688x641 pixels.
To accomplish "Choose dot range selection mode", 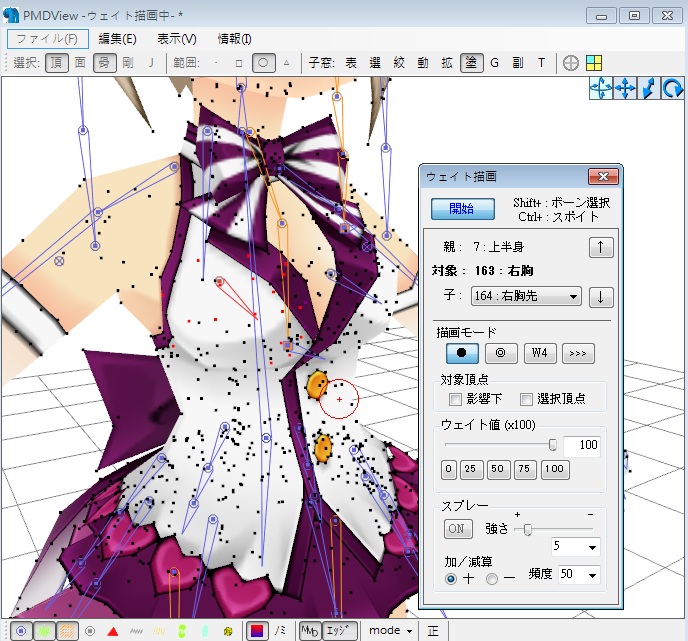I will coord(216,63).
